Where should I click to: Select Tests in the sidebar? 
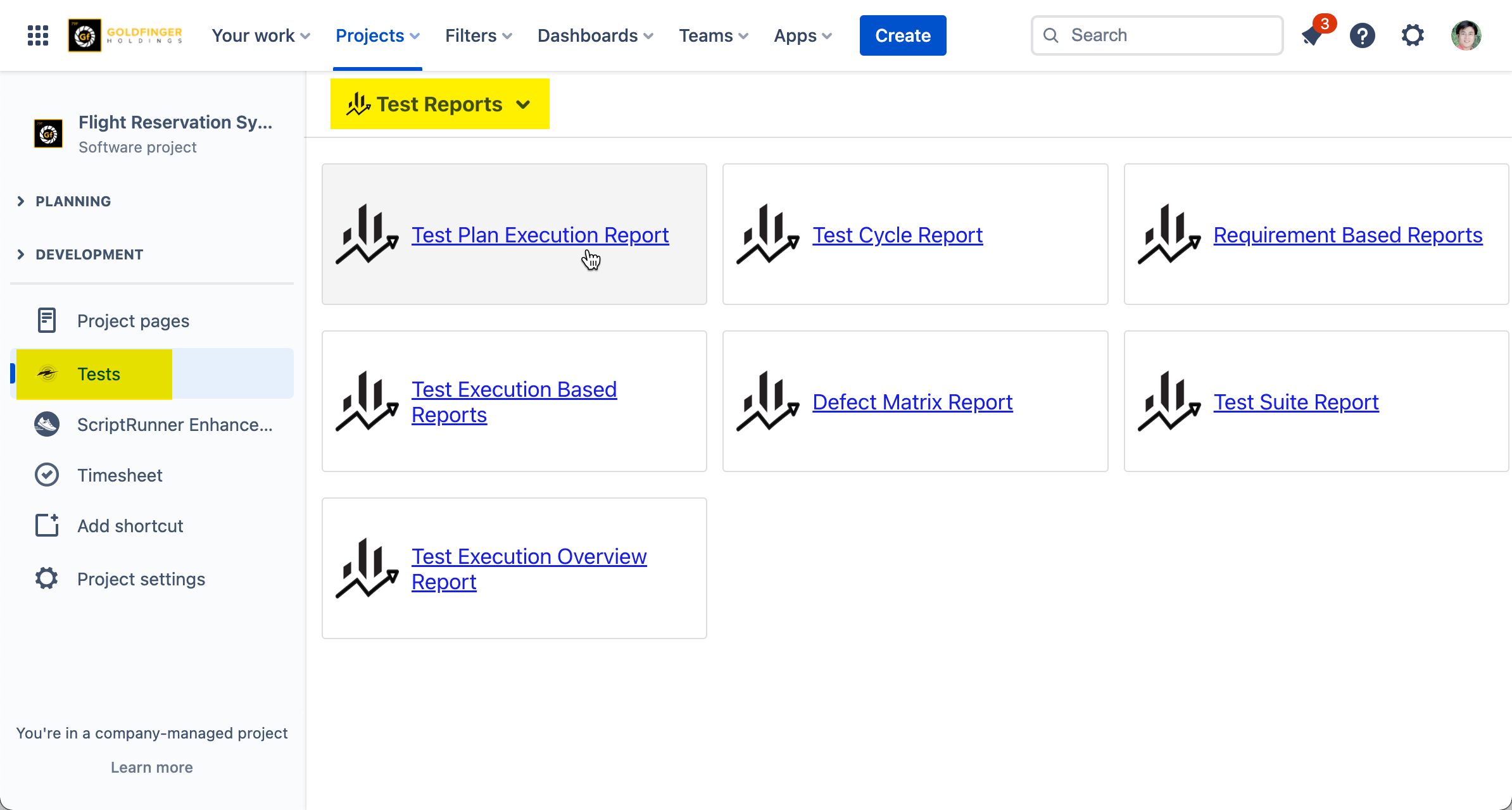pyautogui.click(x=99, y=374)
